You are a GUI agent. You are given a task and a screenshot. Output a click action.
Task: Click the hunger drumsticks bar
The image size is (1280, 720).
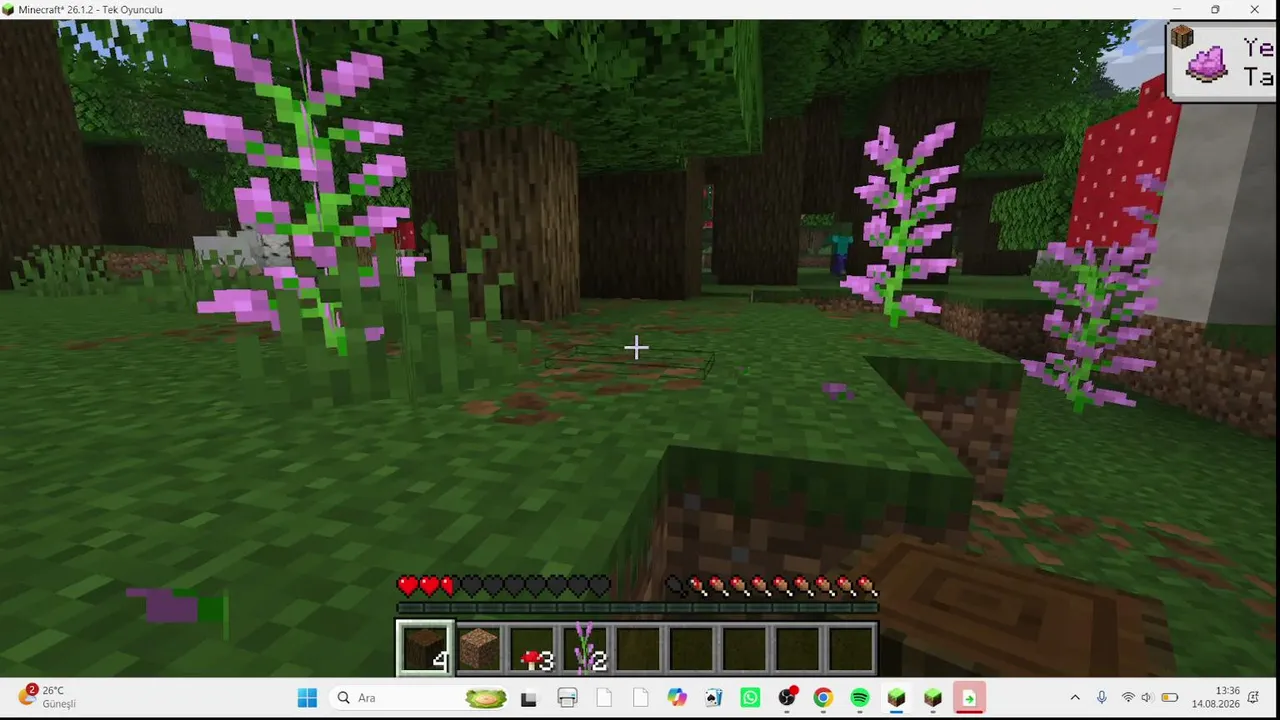(771, 586)
